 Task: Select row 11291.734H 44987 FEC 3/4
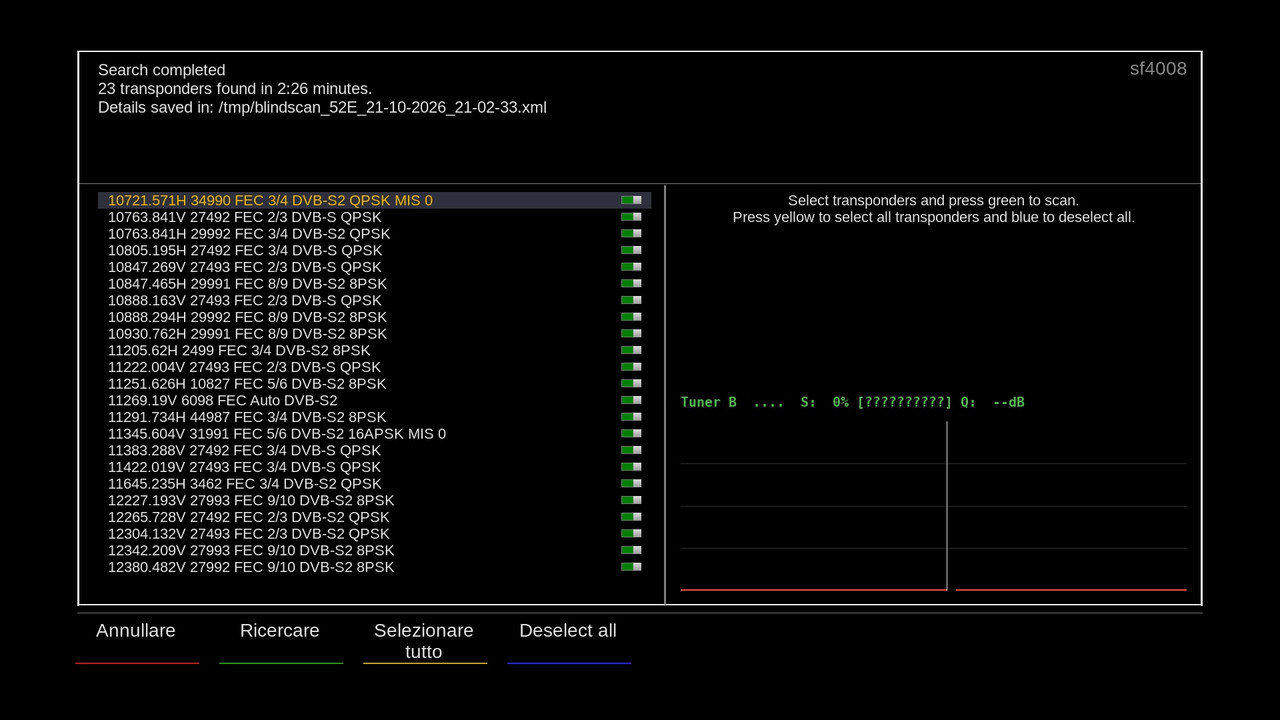pos(375,417)
